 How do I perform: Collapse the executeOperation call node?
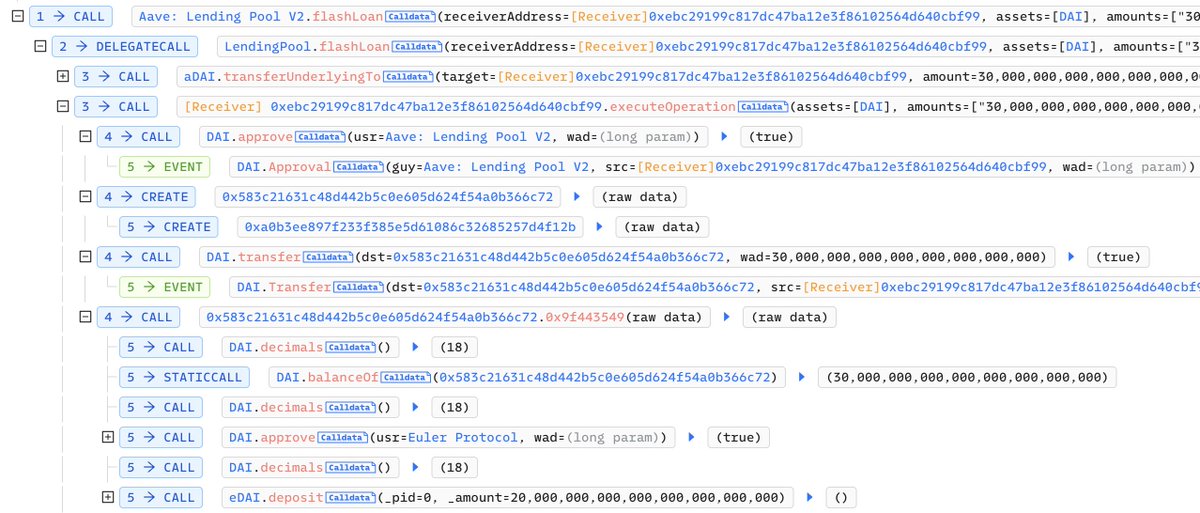pos(63,107)
